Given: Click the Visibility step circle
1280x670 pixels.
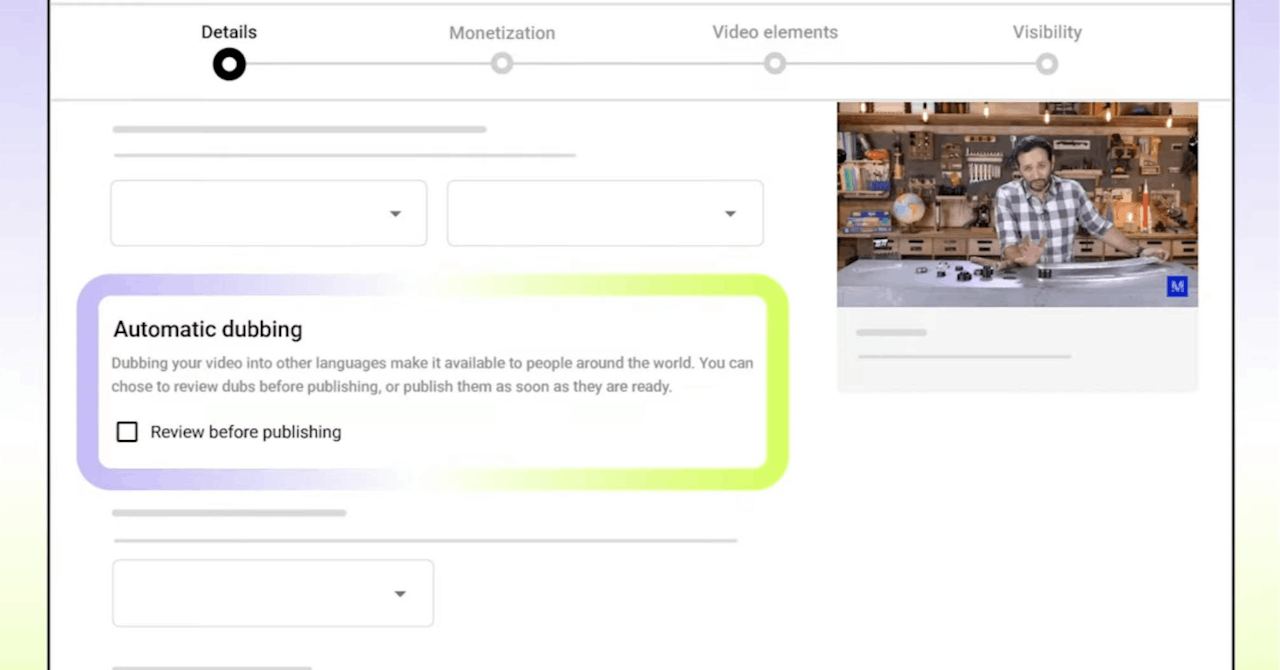Looking at the screenshot, I should coord(1047,64).
